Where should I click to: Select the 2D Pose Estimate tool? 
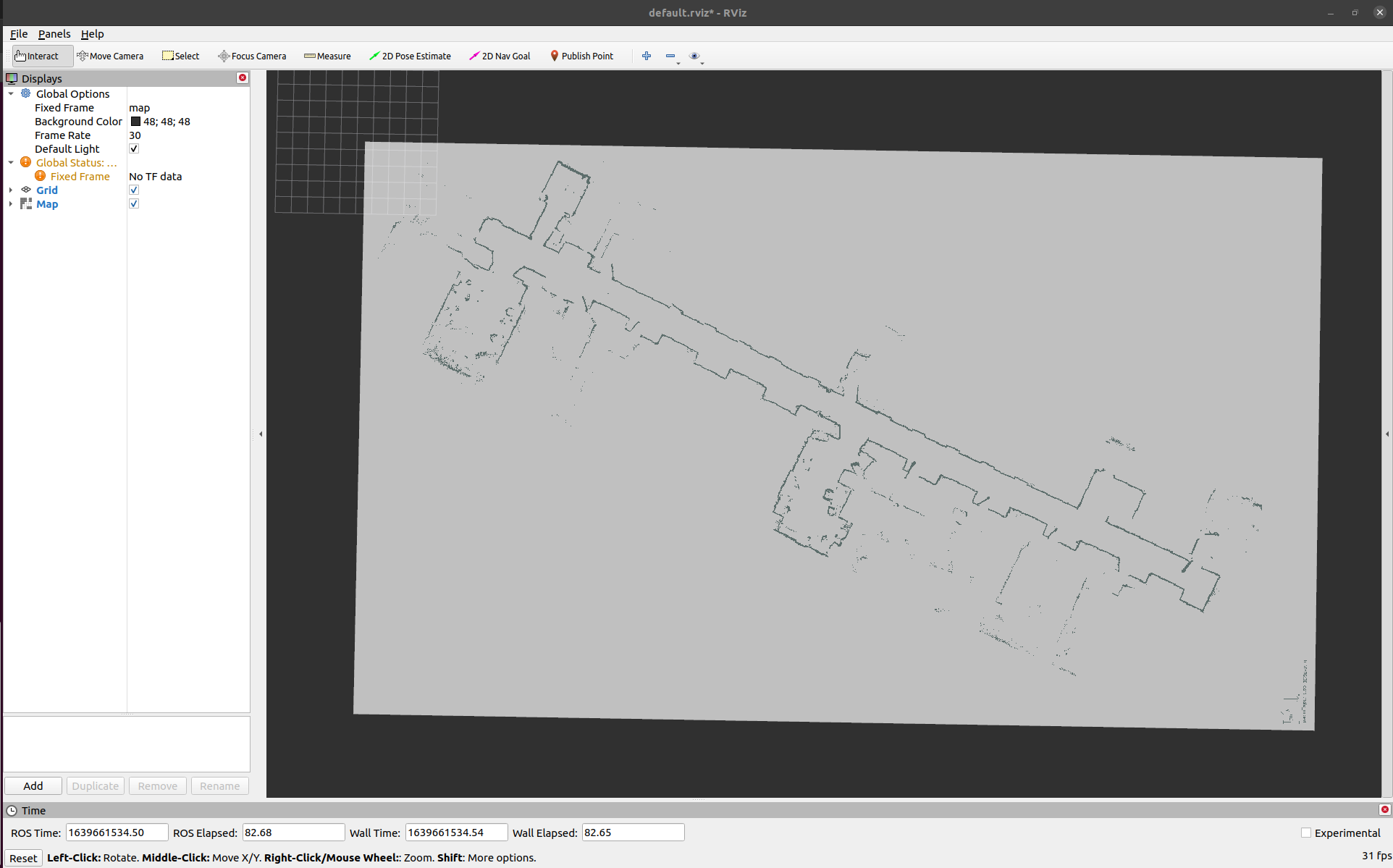point(410,56)
